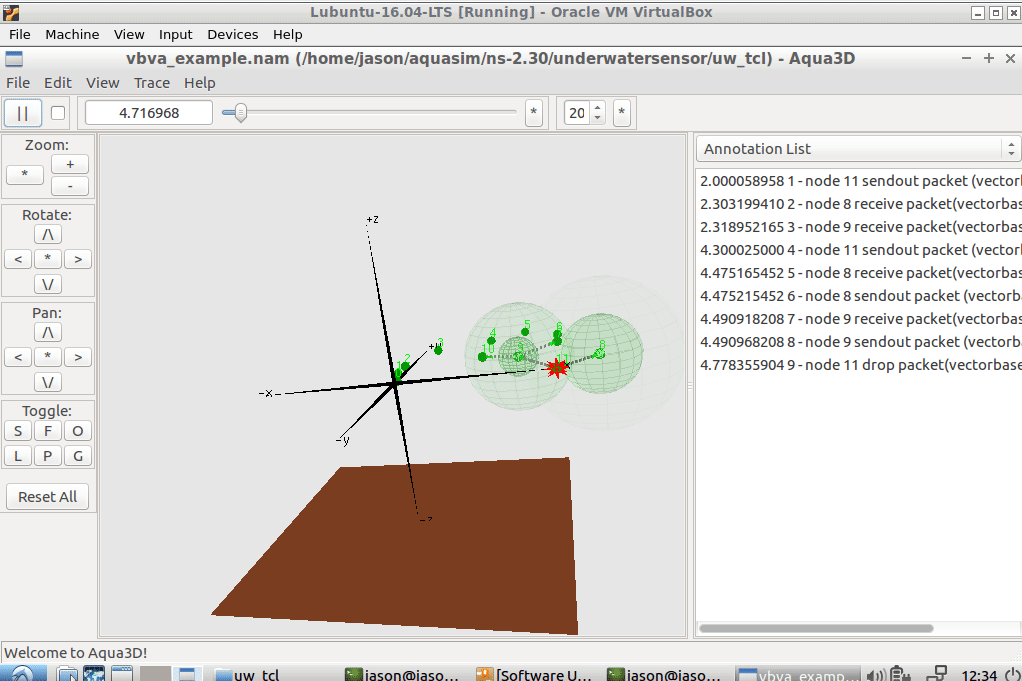Toggle the checkbox next to pause button
The image size is (1022, 681).
click(58, 113)
